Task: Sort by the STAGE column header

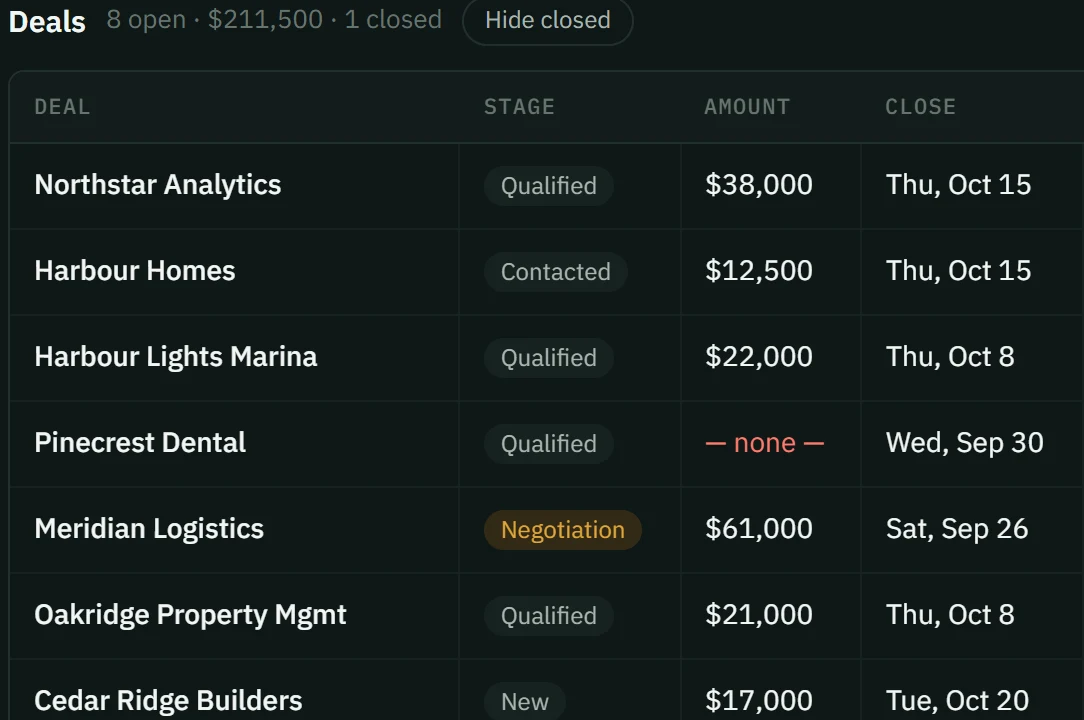Action: point(519,107)
